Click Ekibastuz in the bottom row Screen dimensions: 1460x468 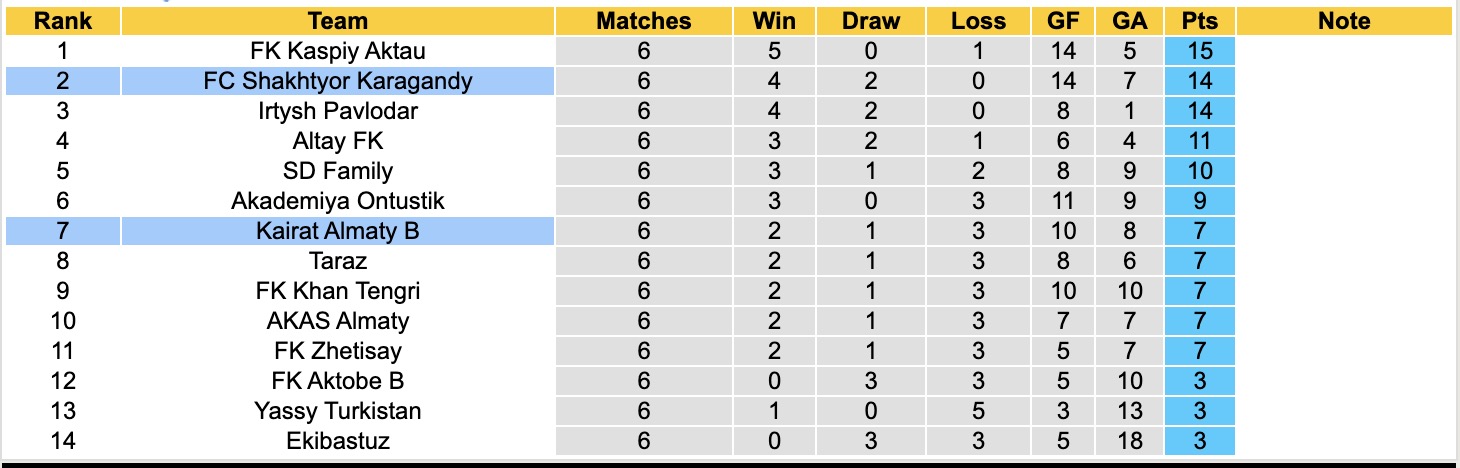point(338,441)
